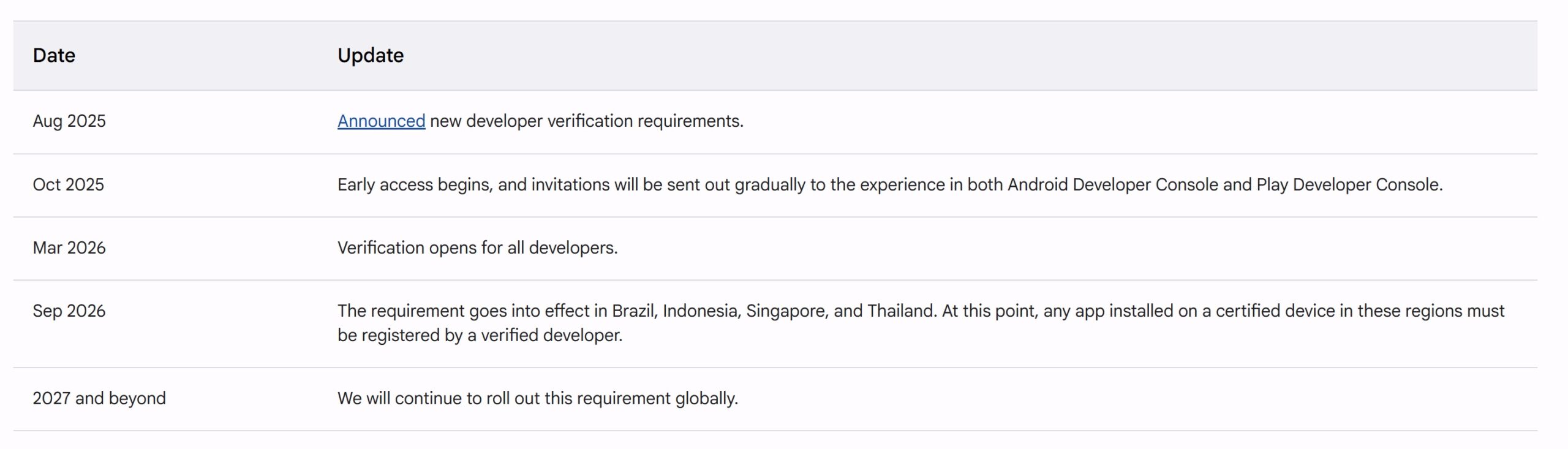Click "new developer verification requirements" text
This screenshot has width=1568, height=449.
(586, 121)
